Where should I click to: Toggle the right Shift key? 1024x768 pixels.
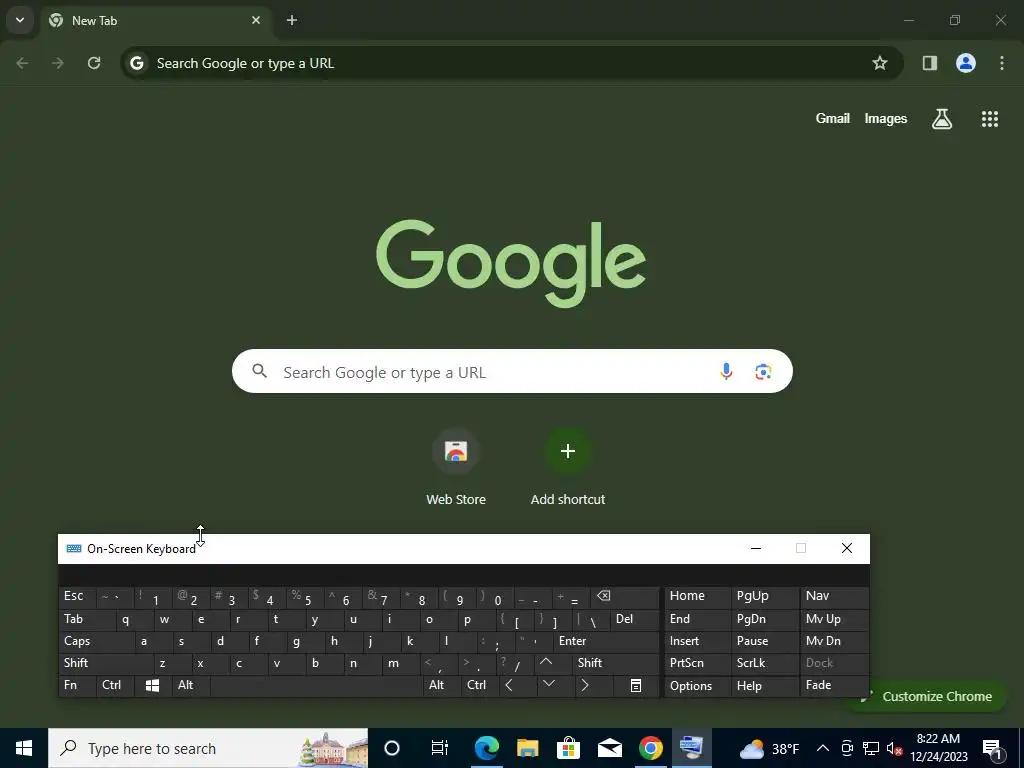coord(616,664)
